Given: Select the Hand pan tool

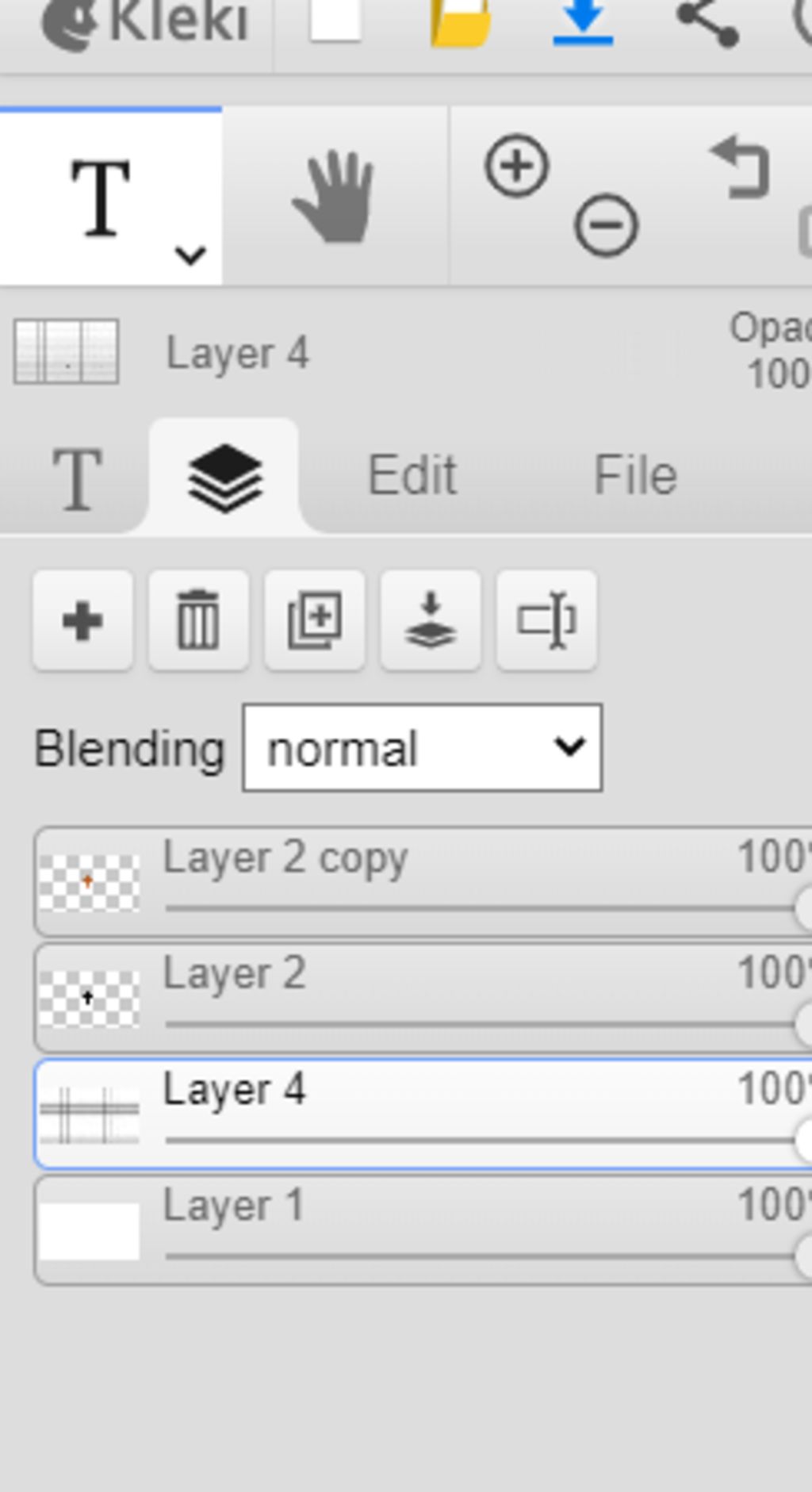Looking at the screenshot, I should point(334,197).
